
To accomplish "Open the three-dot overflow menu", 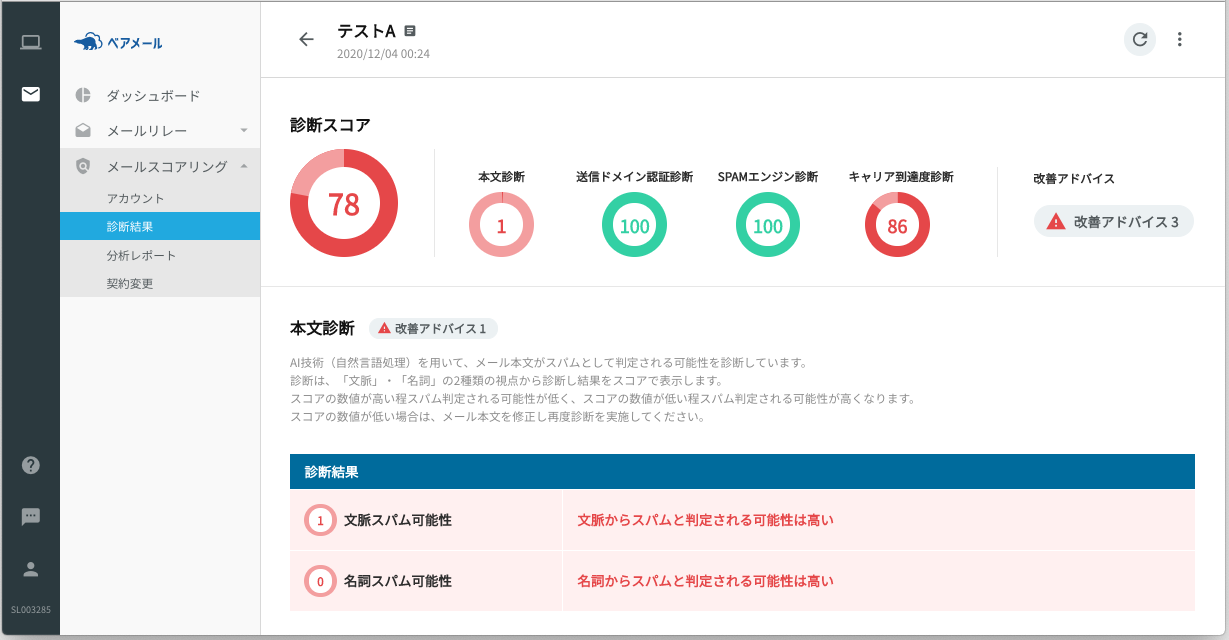I will 1180,40.
